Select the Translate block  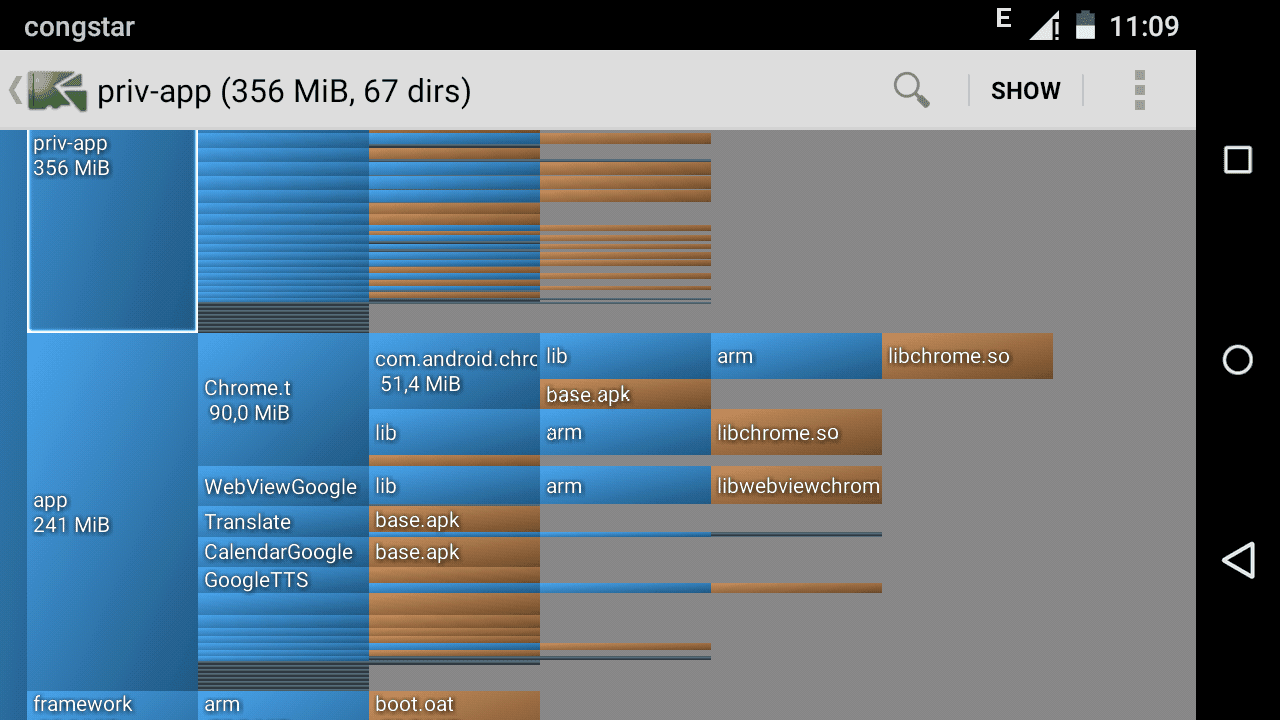tap(283, 521)
